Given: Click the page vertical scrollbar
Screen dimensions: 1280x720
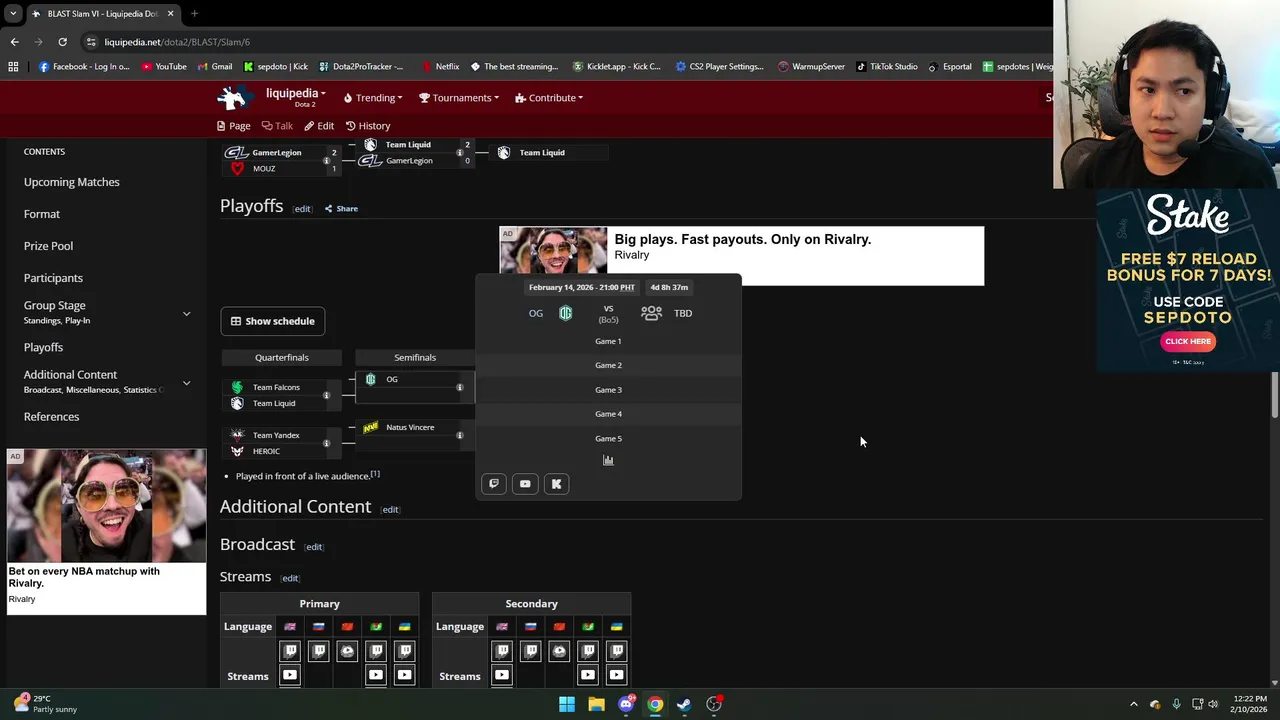Looking at the screenshot, I should [x=1275, y=395].
